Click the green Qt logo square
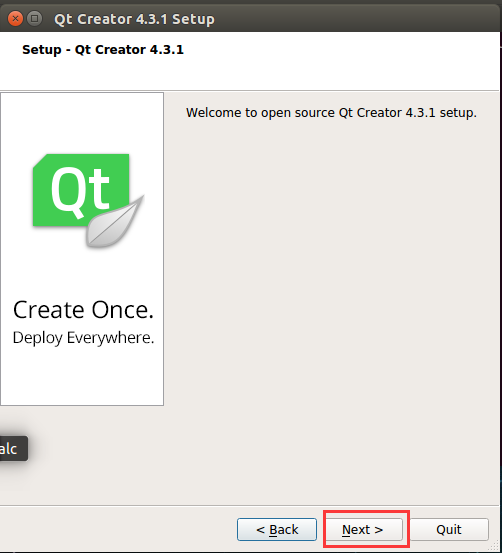 81,190
